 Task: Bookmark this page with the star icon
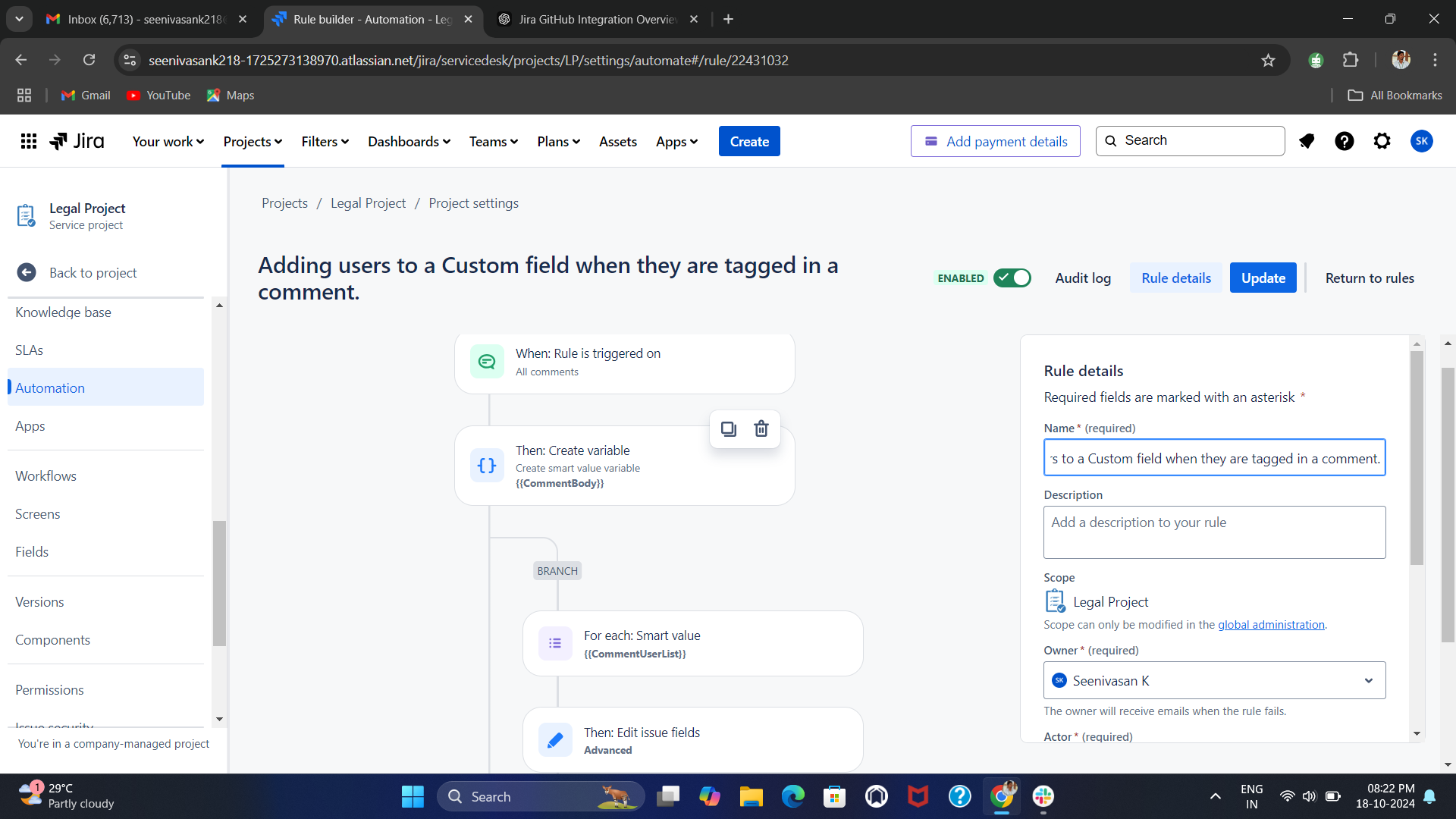pos(1269,60)
